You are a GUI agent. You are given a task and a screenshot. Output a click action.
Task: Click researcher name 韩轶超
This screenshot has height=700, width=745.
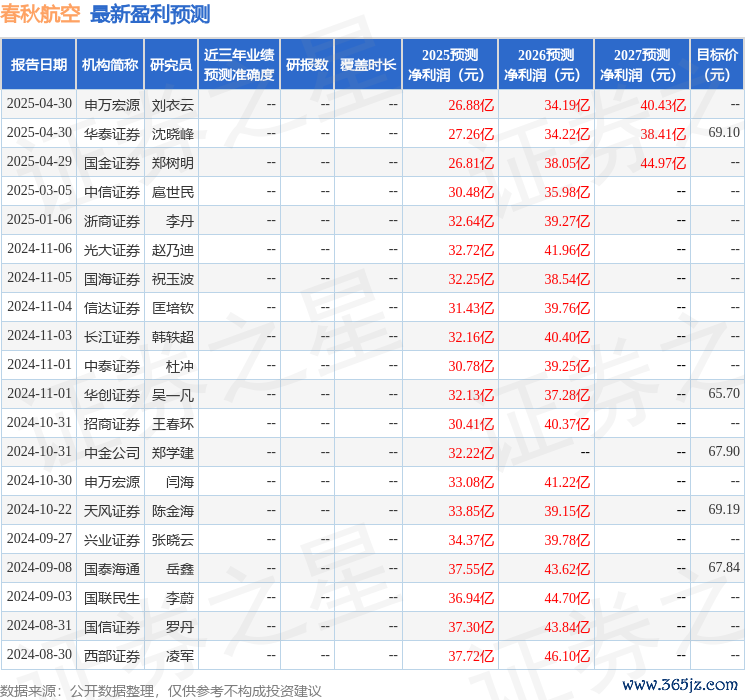tap(173, 337)
